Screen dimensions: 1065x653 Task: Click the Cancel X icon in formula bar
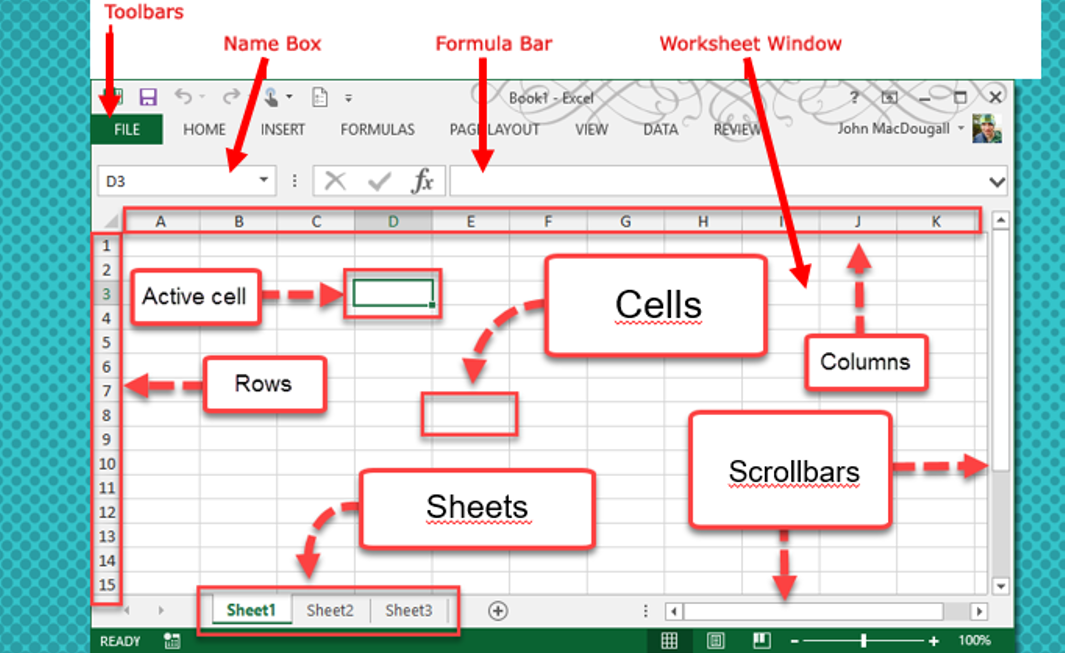pos(335,181)
